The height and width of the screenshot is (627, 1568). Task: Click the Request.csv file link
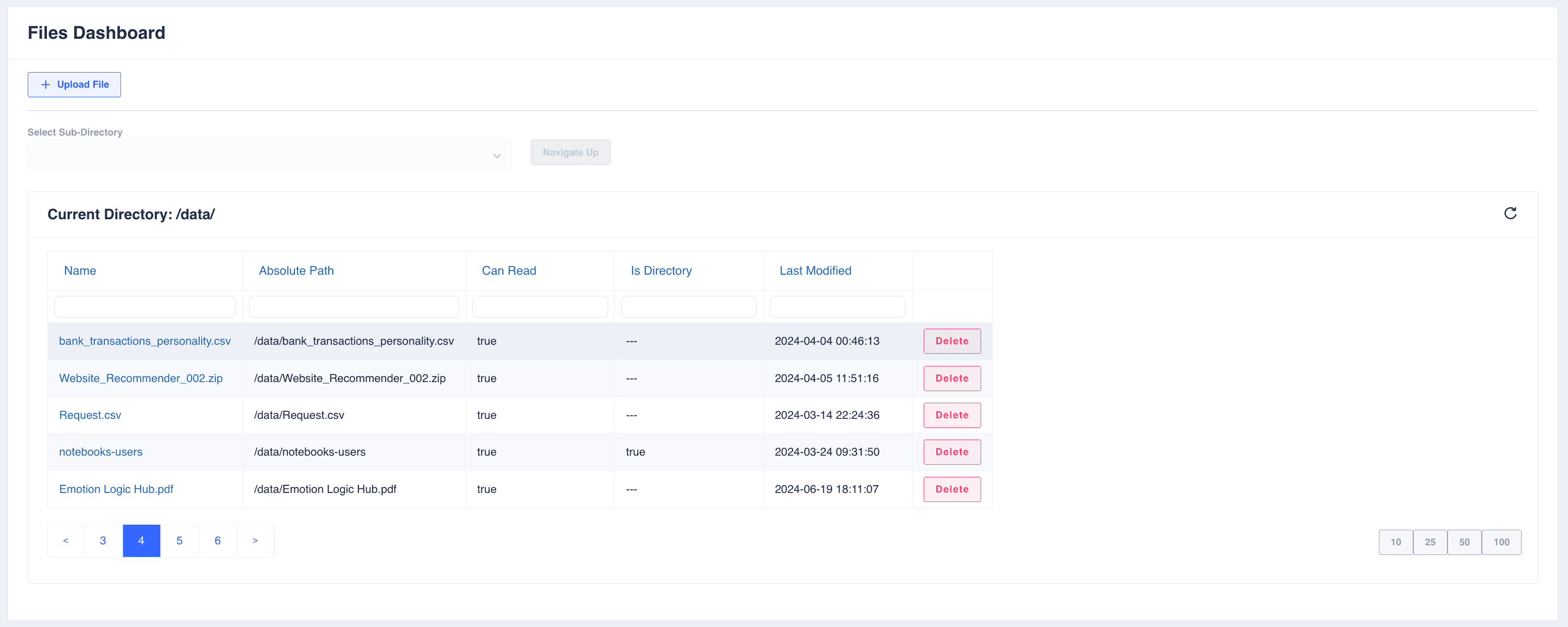point(90,415)
